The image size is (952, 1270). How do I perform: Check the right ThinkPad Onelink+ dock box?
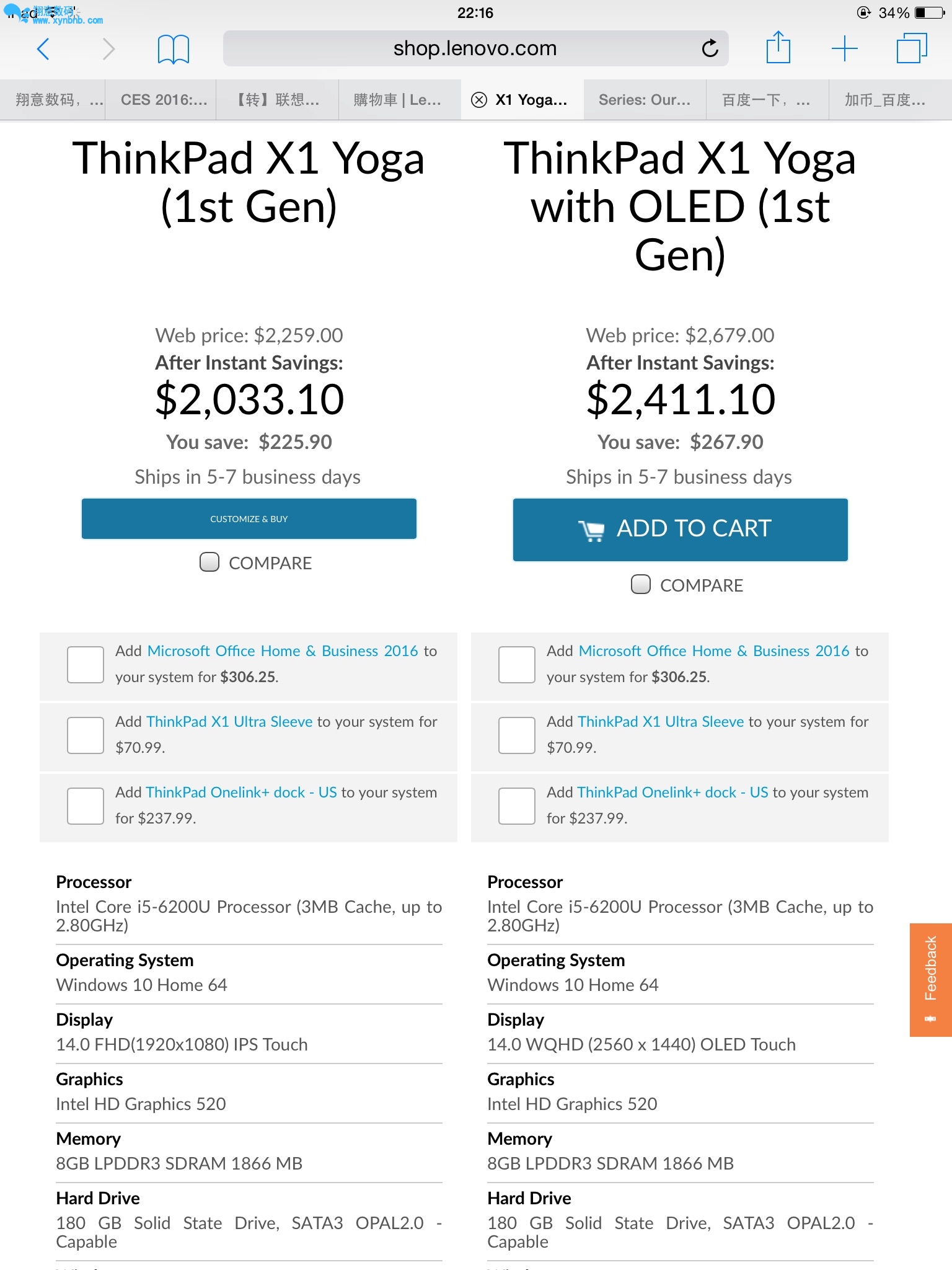click(x=517, y=806)
